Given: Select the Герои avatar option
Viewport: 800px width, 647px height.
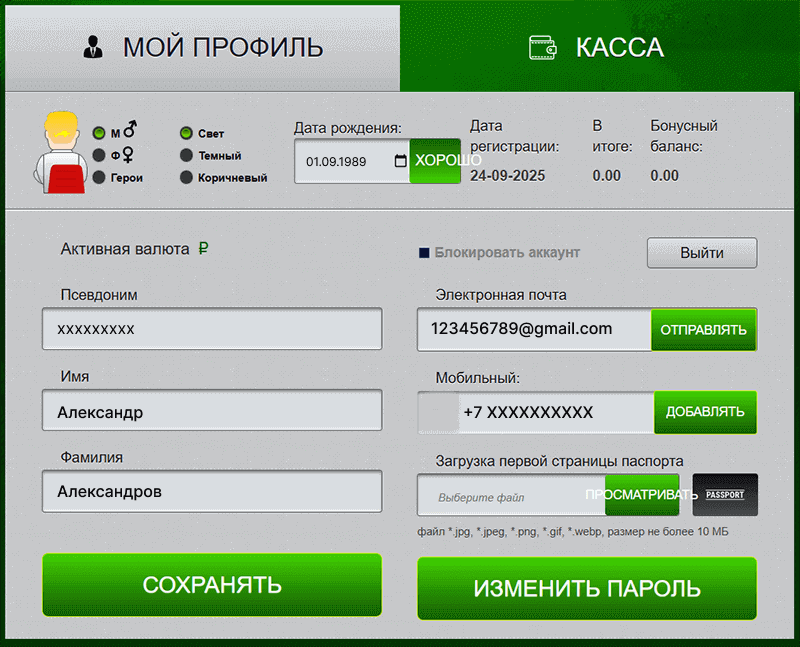Looking at the screenshot, I should click(100, 176).
